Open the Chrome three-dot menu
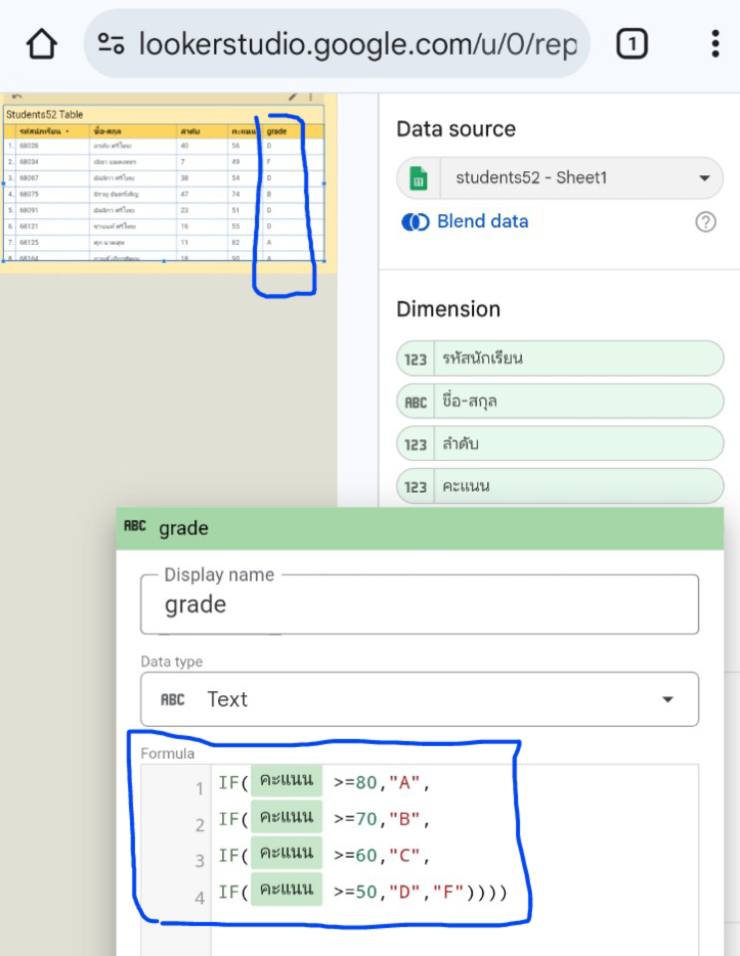 click(x=714, y=44)
